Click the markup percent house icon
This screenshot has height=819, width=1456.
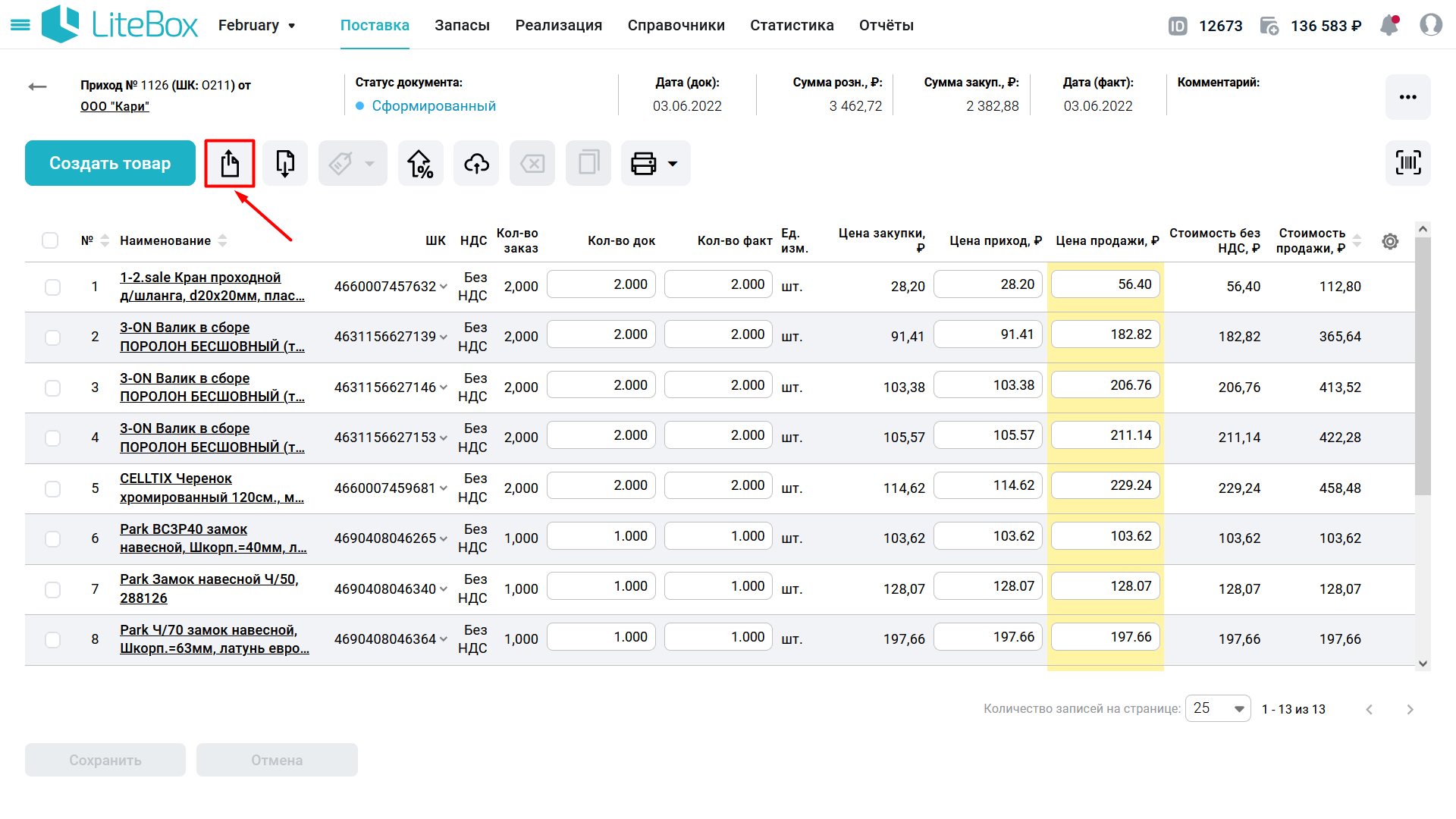click(x=420, y=163)
